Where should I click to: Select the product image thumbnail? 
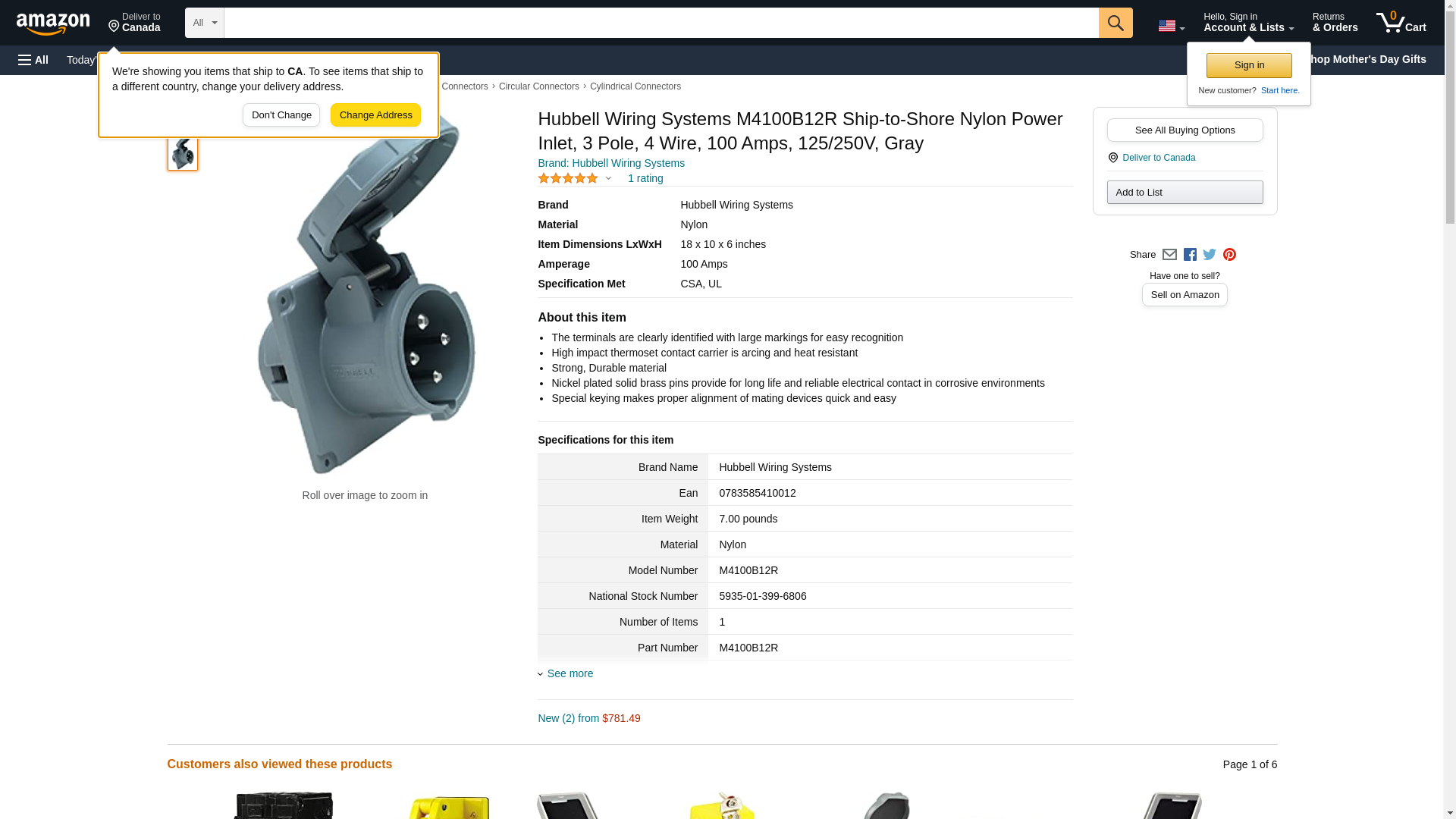(x=183, y=153)
